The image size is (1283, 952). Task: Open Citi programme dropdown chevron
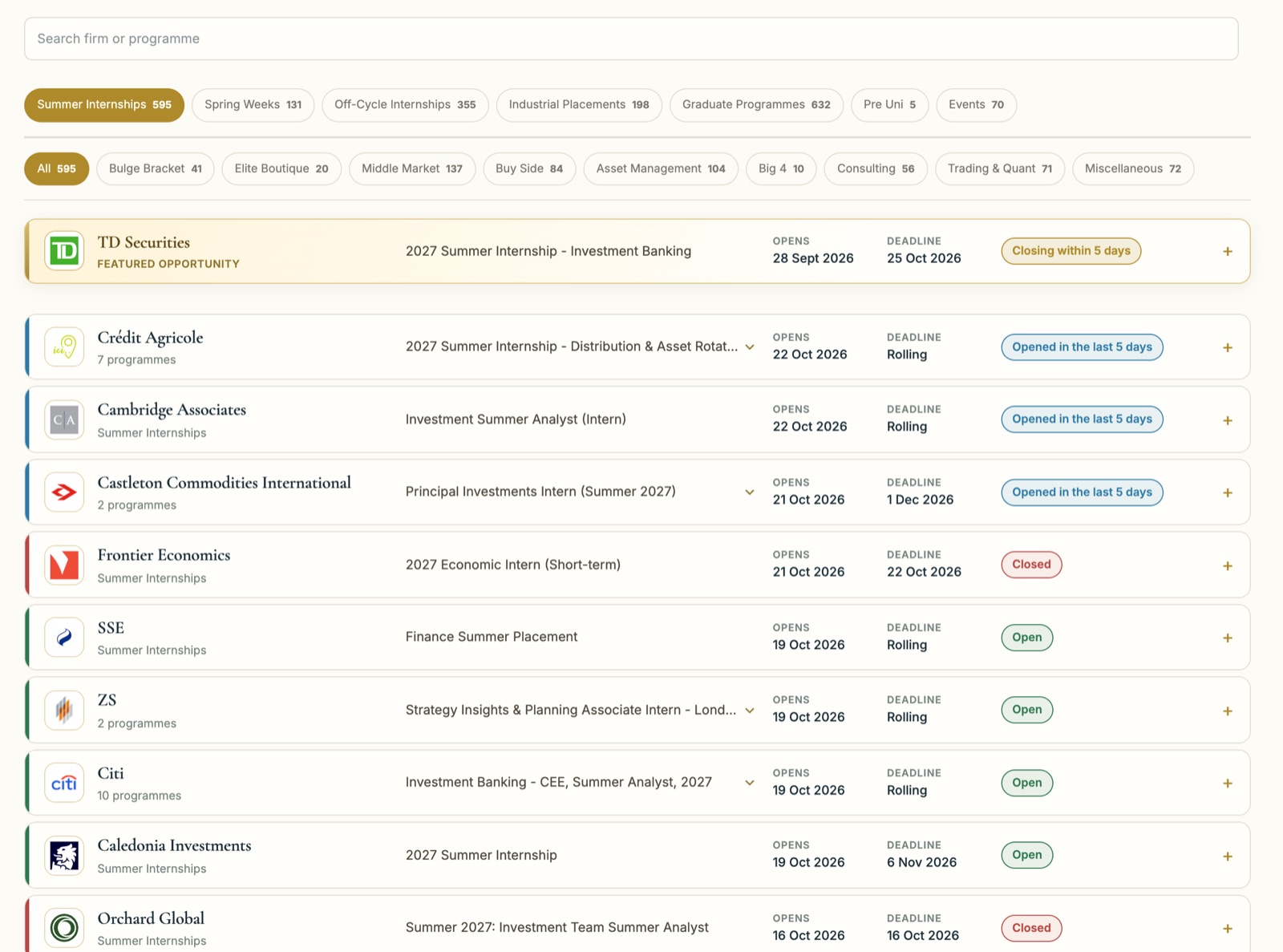(750, 783)
